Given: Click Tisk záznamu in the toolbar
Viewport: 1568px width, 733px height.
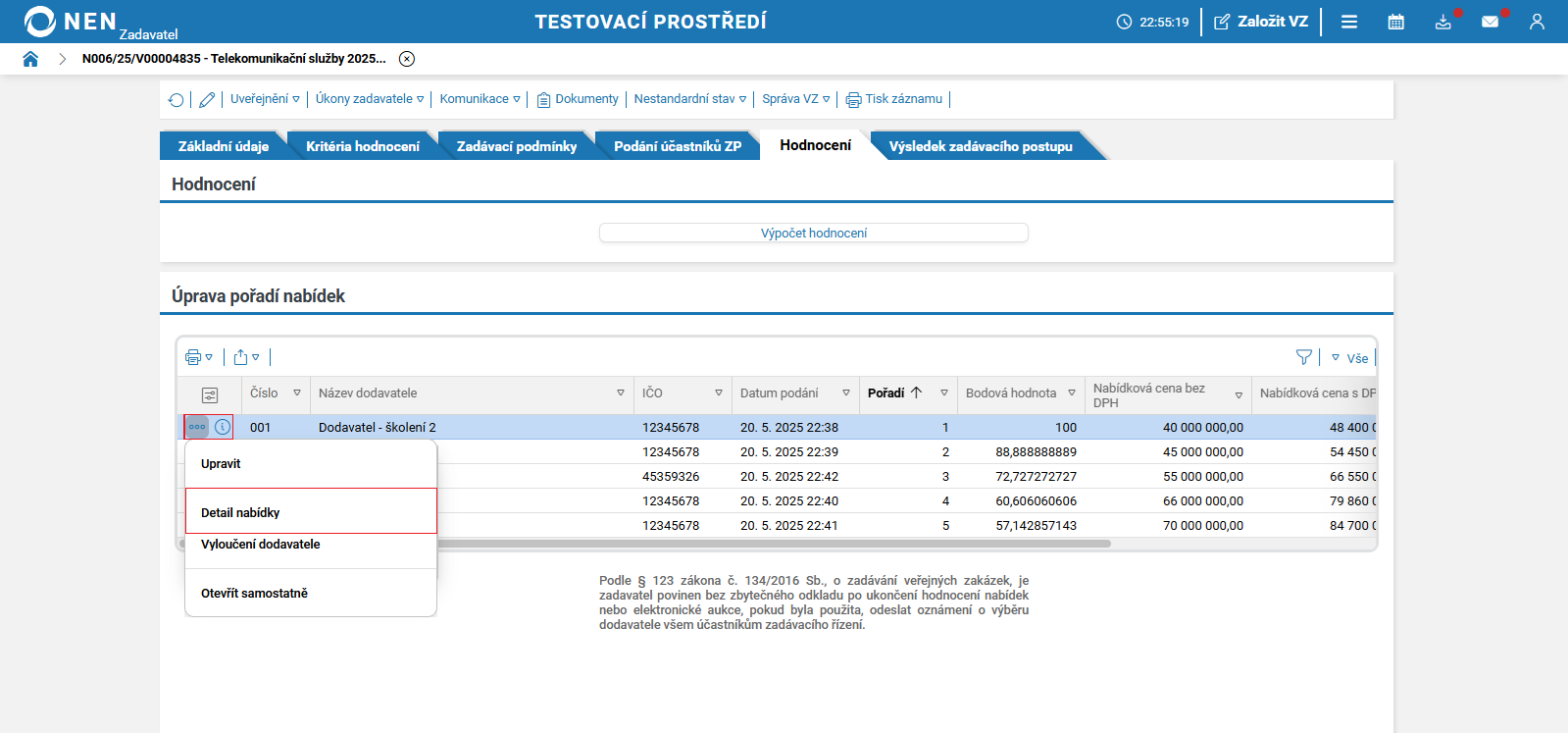Looking at the screenshot, I should pos(894,99).
